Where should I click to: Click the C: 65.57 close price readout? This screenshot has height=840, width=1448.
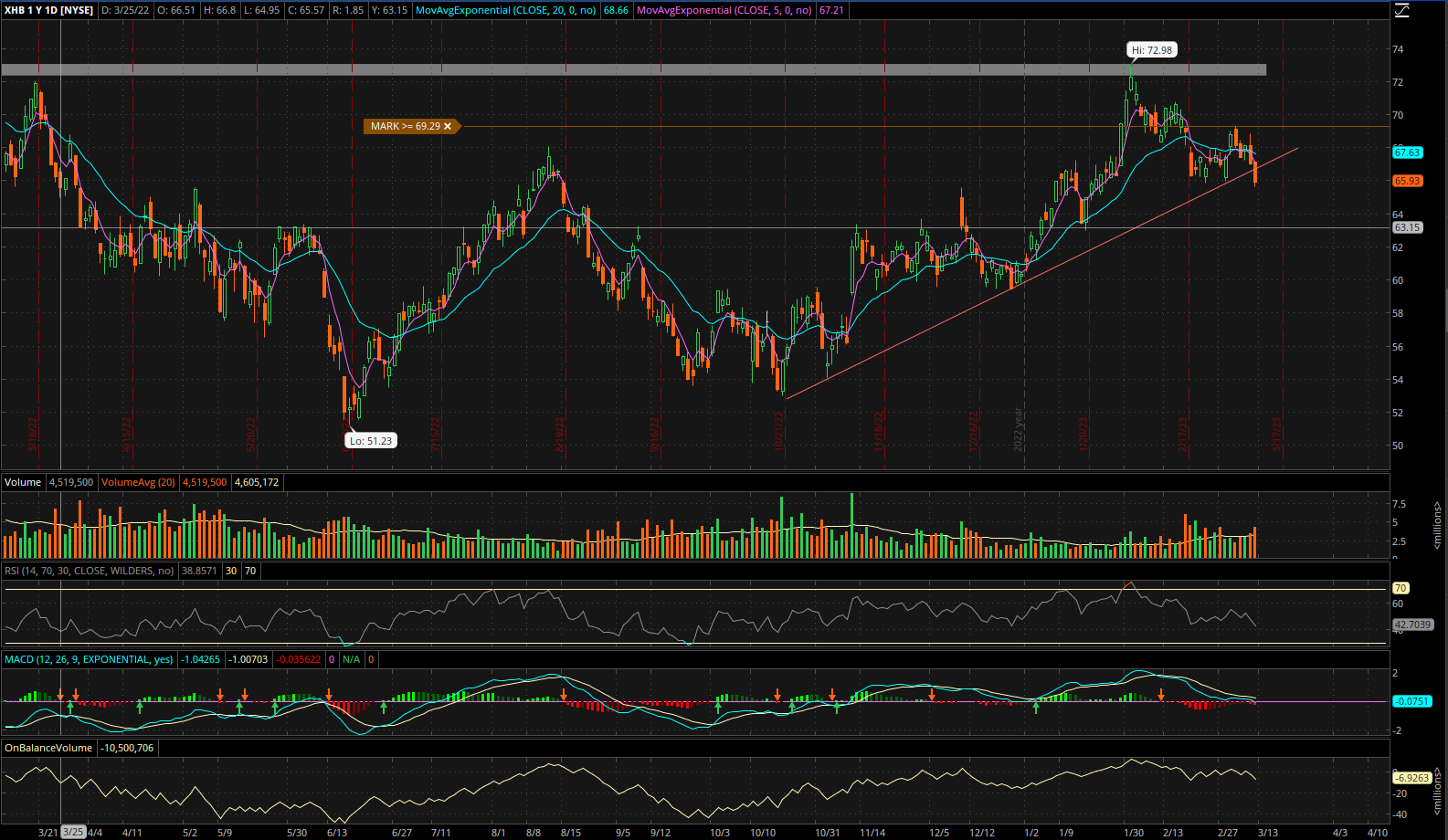(306, 10)
